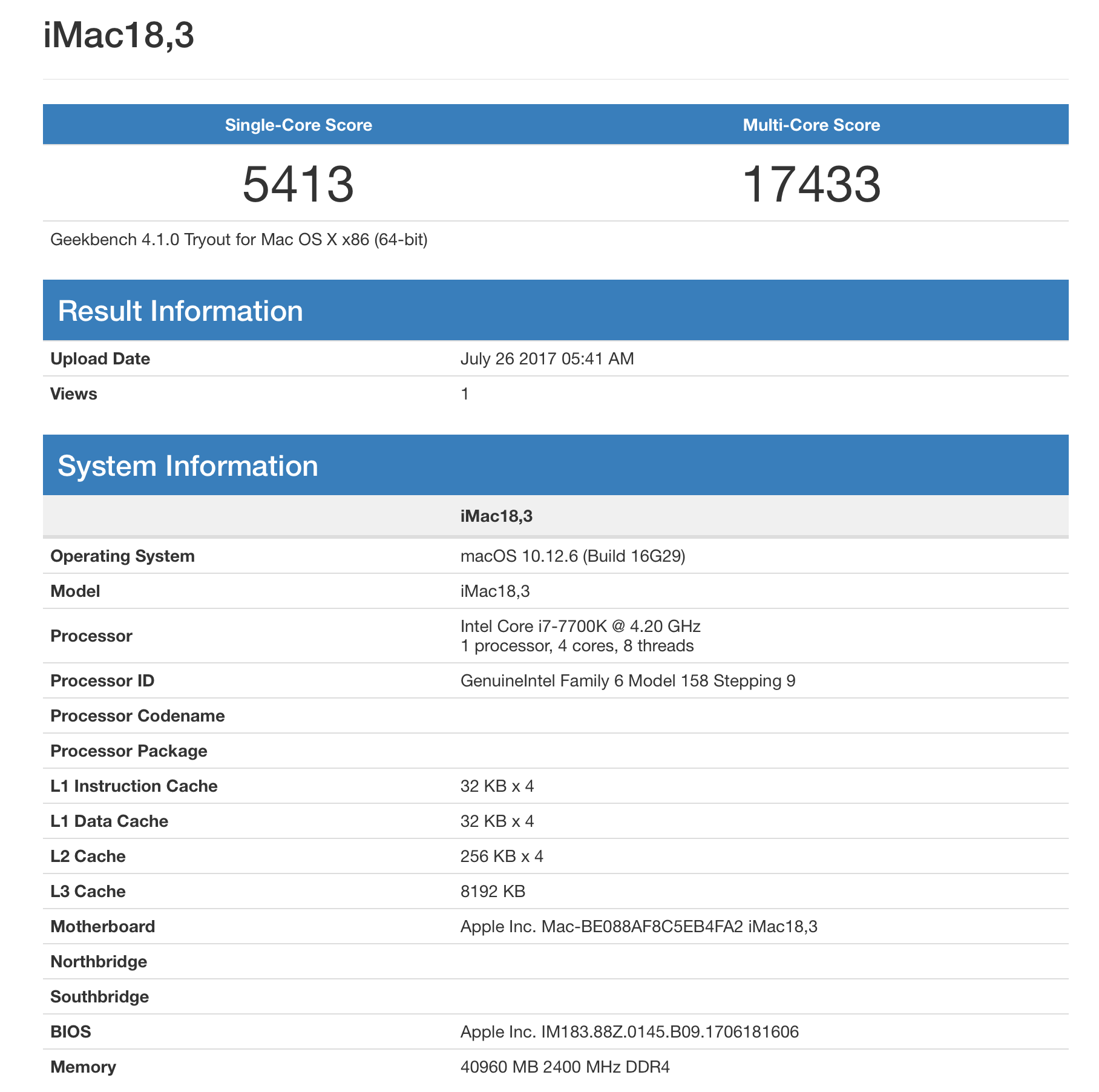Select the Model value iMac18,3

(x=495, y=591)
